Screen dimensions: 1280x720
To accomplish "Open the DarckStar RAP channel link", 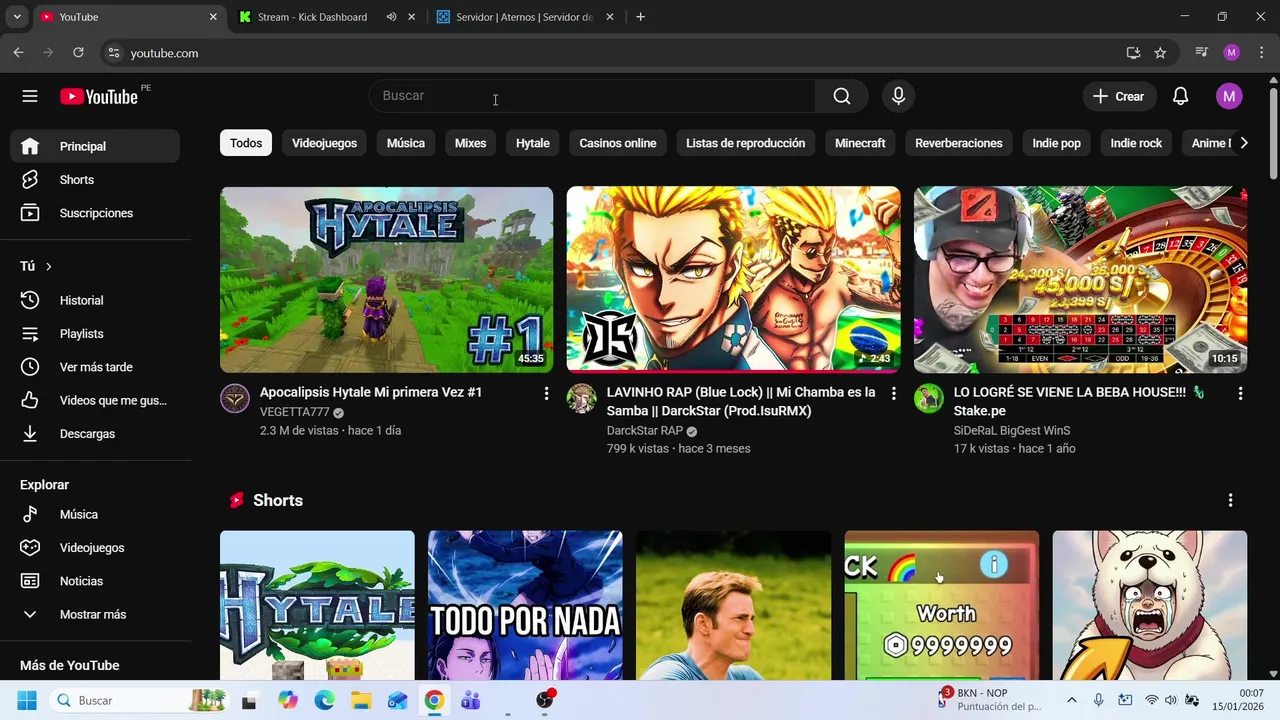I will tap(644, 431).
